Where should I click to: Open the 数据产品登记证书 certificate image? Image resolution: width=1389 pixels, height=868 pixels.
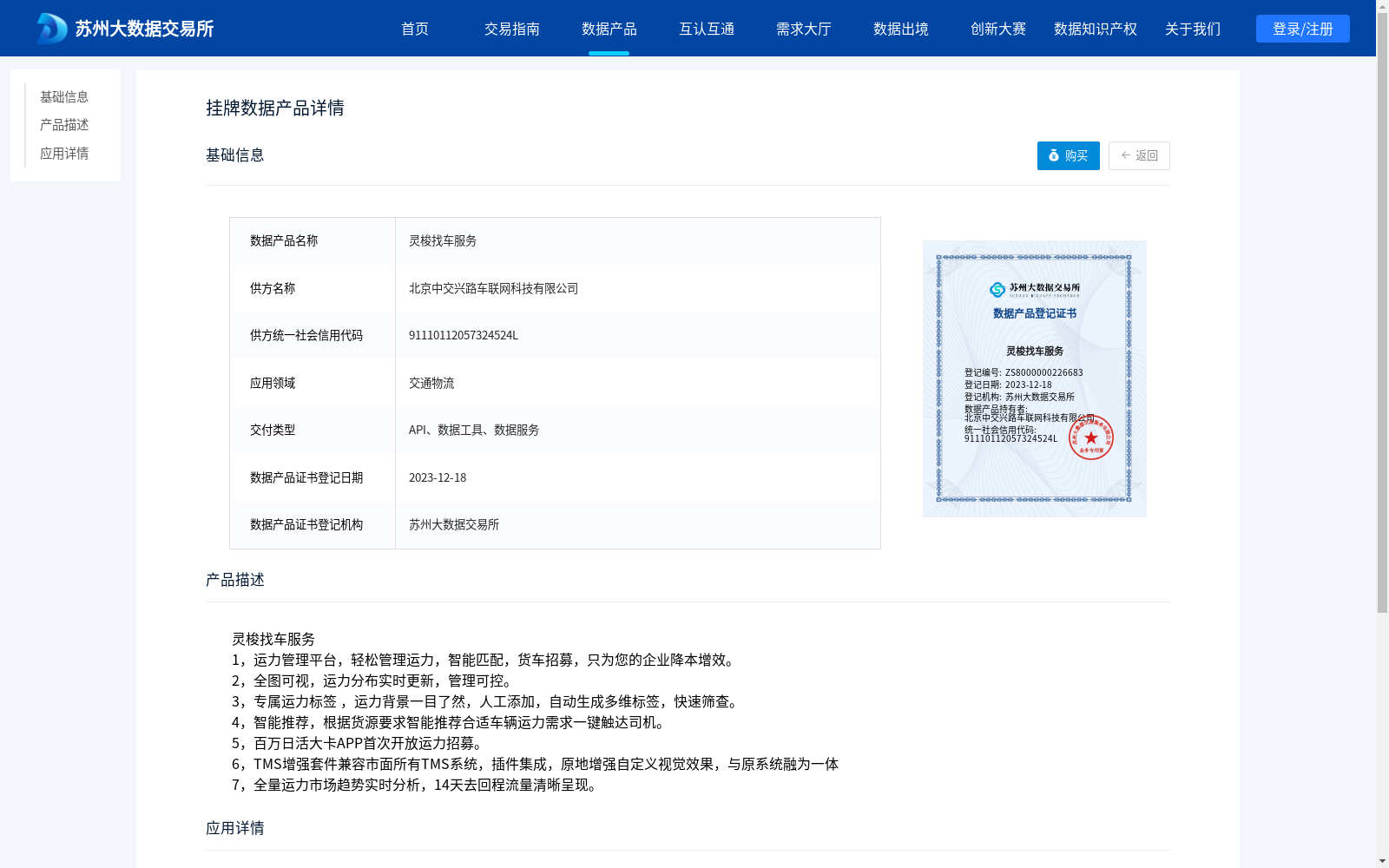point(1035,378)
